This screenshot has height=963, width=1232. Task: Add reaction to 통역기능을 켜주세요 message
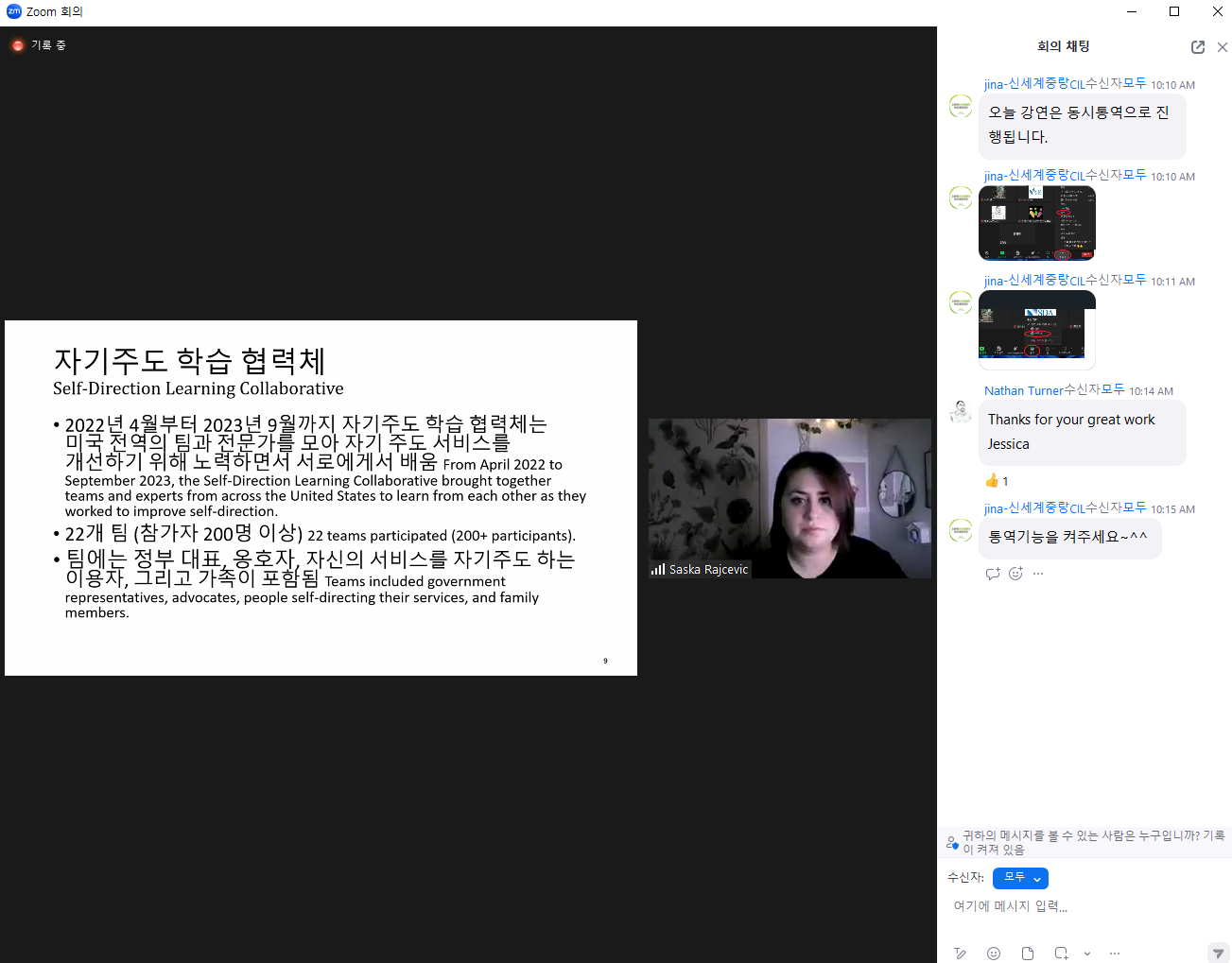1015,574
